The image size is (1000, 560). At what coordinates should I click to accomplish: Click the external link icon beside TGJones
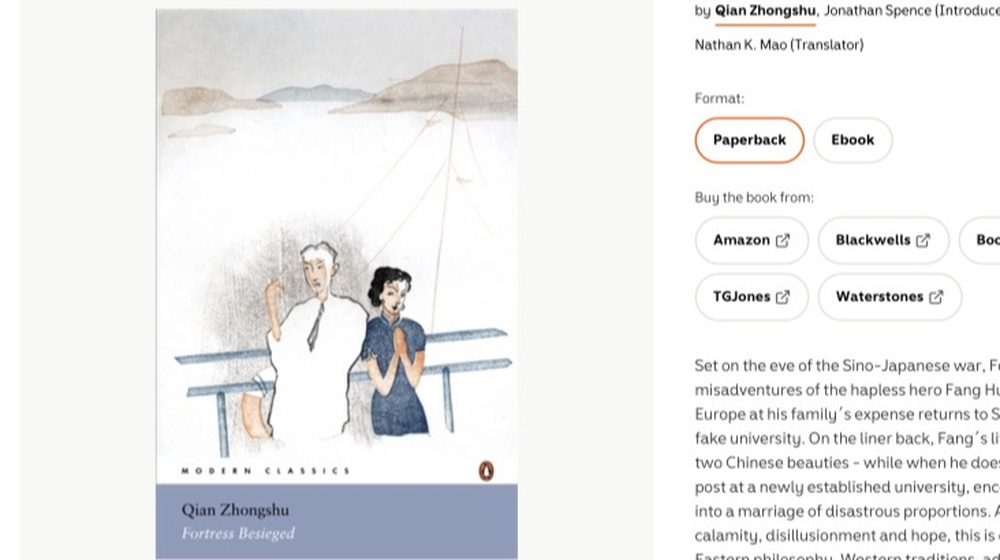[783, 297]
